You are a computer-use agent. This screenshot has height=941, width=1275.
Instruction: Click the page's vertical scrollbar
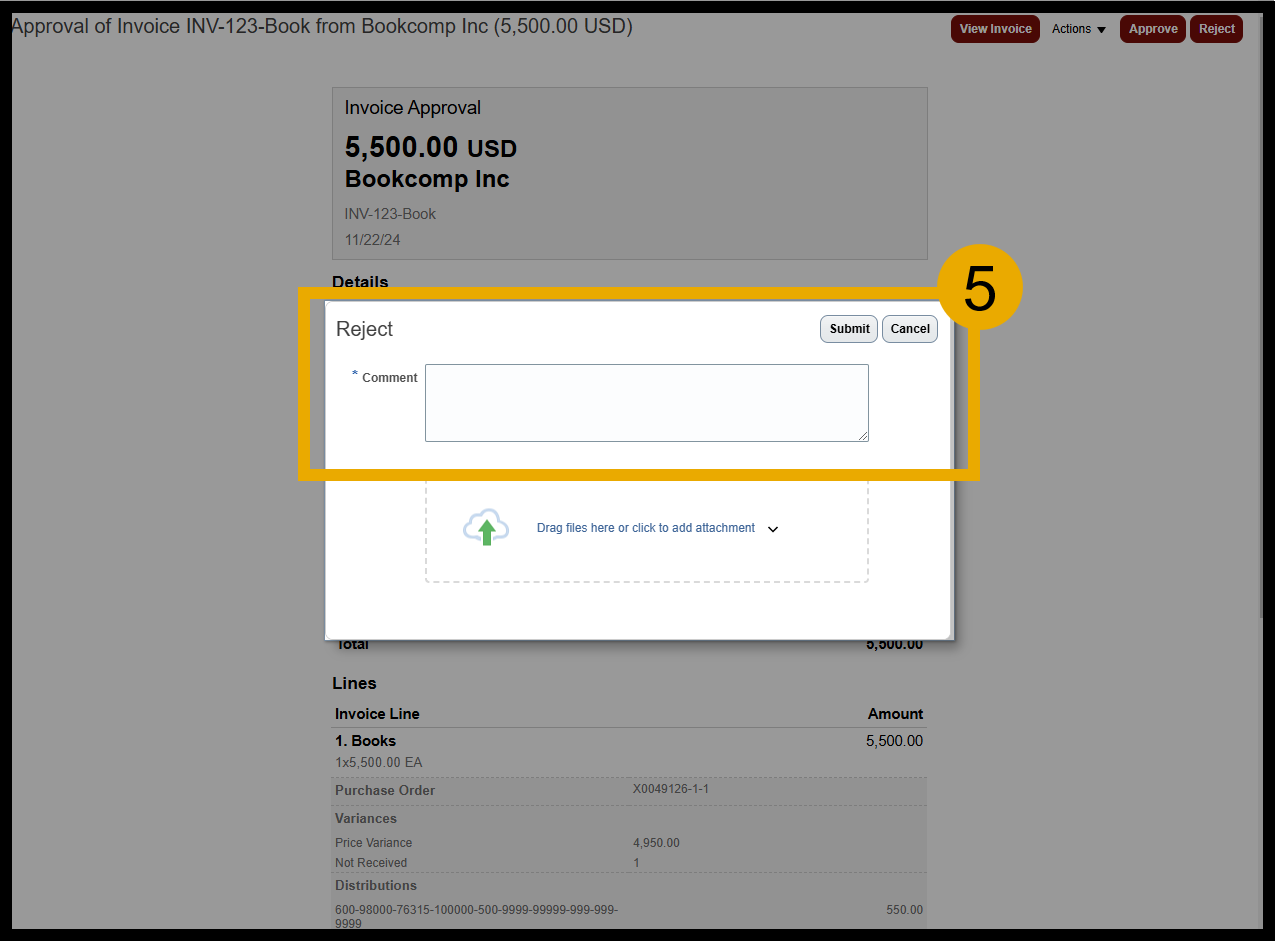[x=1266, y=300]
